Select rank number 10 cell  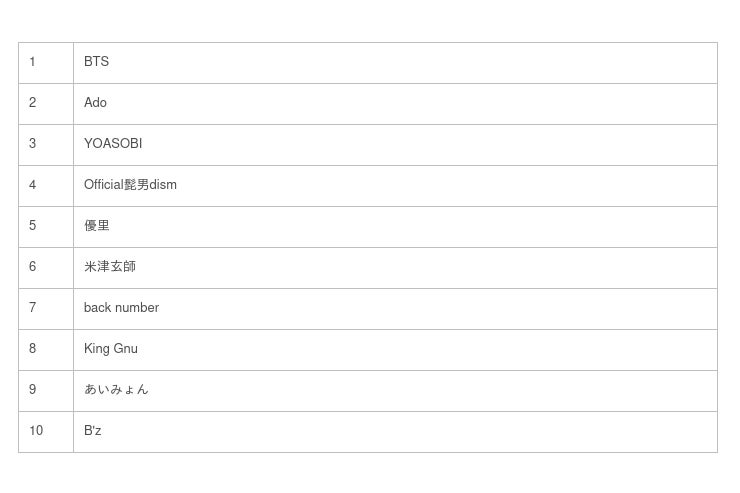(x=37, y=431)
